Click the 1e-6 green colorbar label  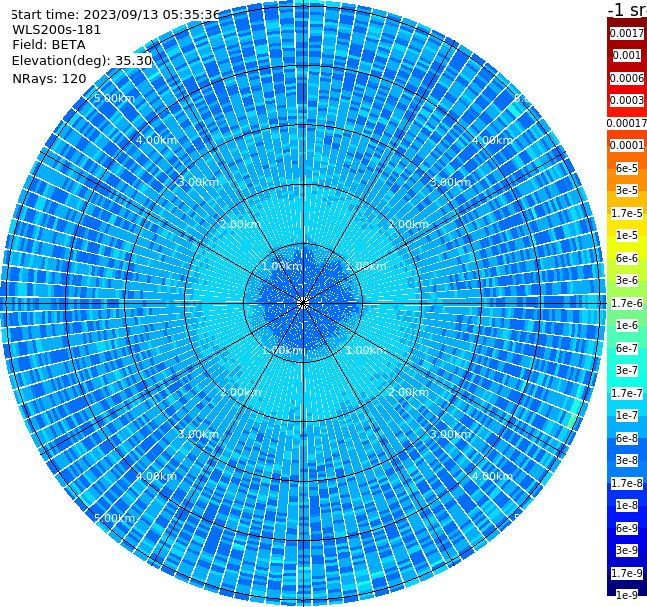click(x=627, y=325)
